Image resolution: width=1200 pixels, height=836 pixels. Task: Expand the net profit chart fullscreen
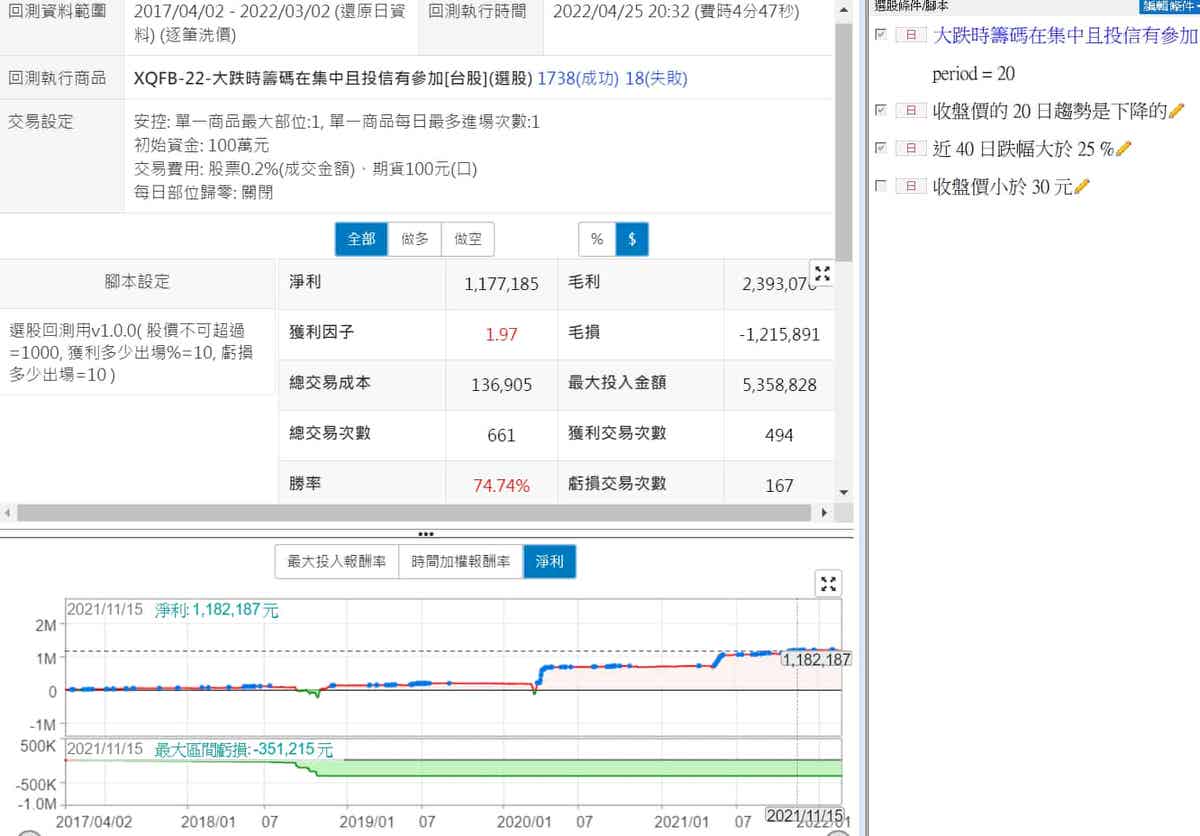tap(828, 584)
